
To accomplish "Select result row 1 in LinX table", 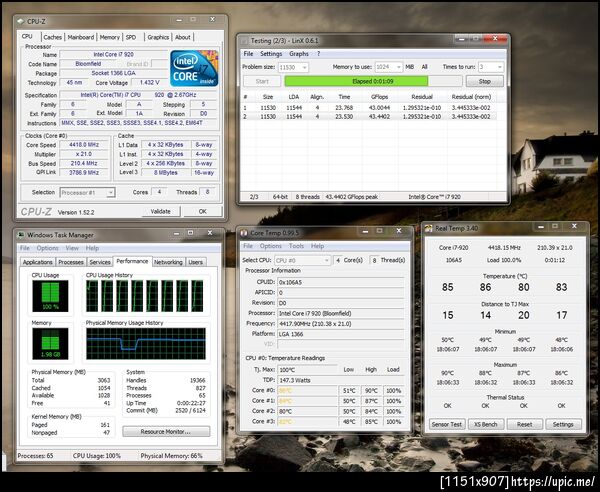I will coord(369,108).
